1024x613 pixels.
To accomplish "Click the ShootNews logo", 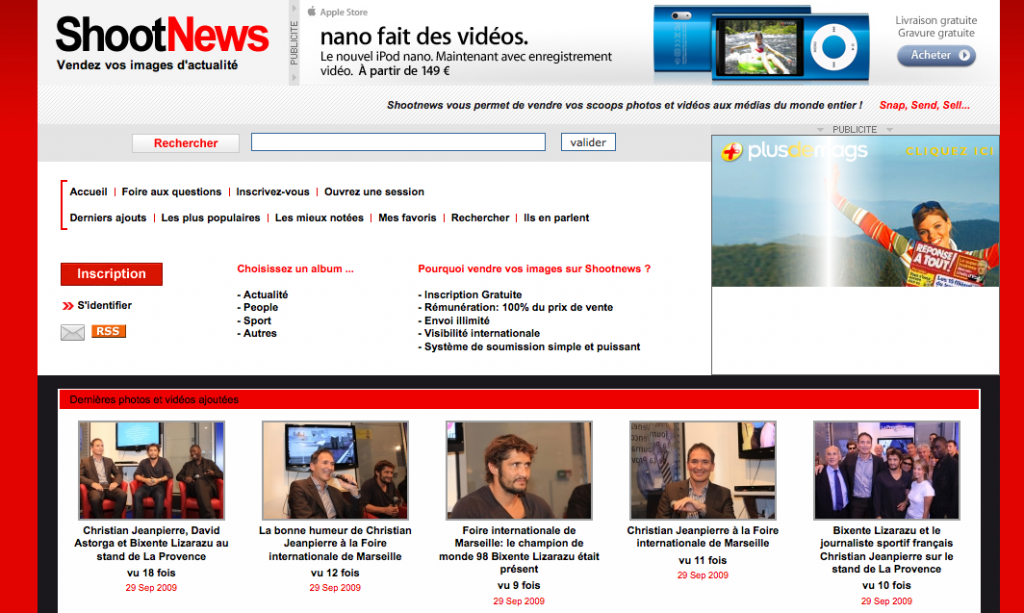I will tap(162, 35).
